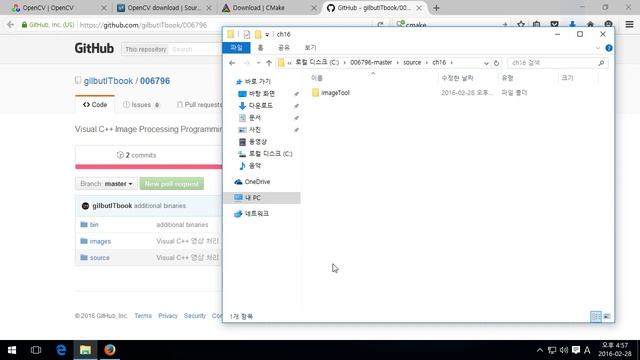Open the Issues tab on GitHub
This screenshot has height=360, width=640.
pos(141,105)
